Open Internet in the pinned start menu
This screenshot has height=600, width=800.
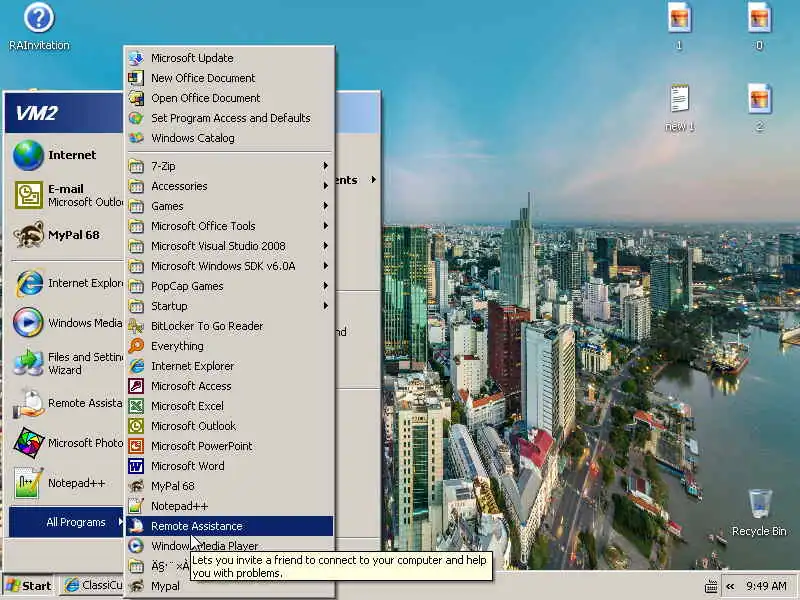click(x=65, y=155)
